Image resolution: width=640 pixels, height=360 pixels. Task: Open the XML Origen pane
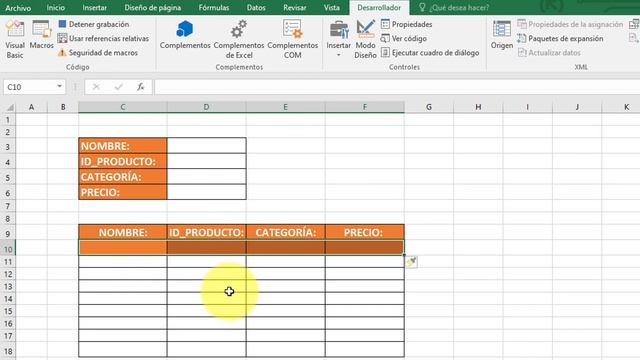(502, 35)
